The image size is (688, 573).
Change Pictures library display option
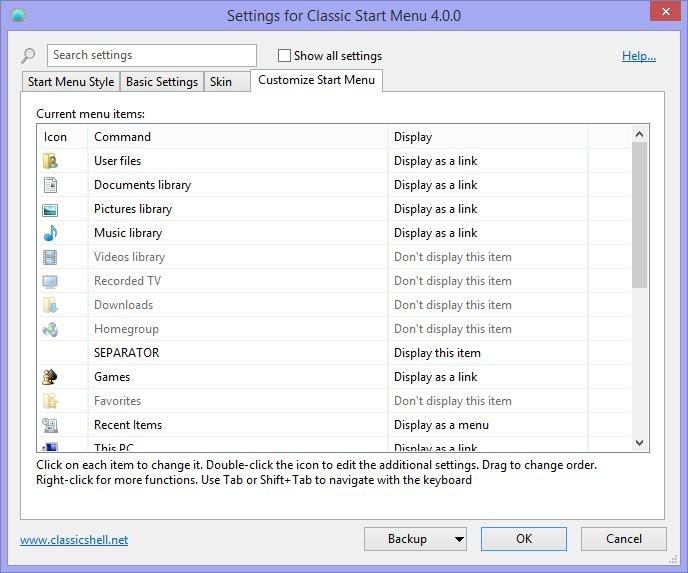[x=435, y=209]
